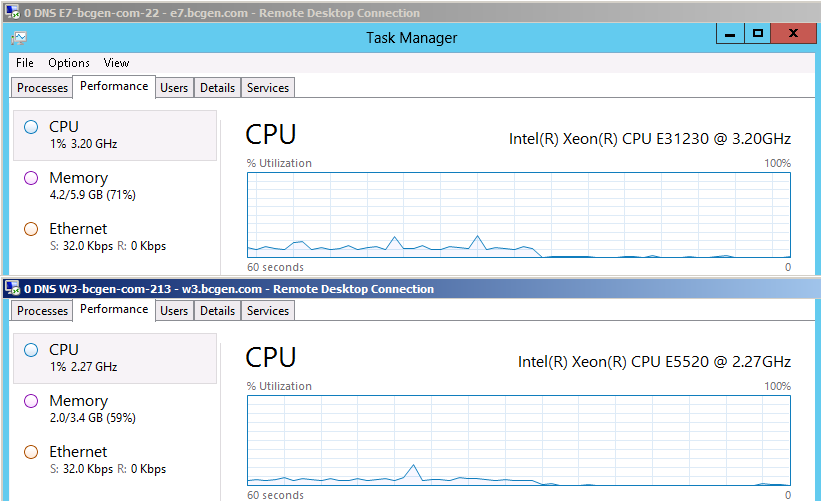The image size is (821, 501).
Task: Select Ethernet circle icon in bottom Task Manager
Action: [x=31, y=452]
